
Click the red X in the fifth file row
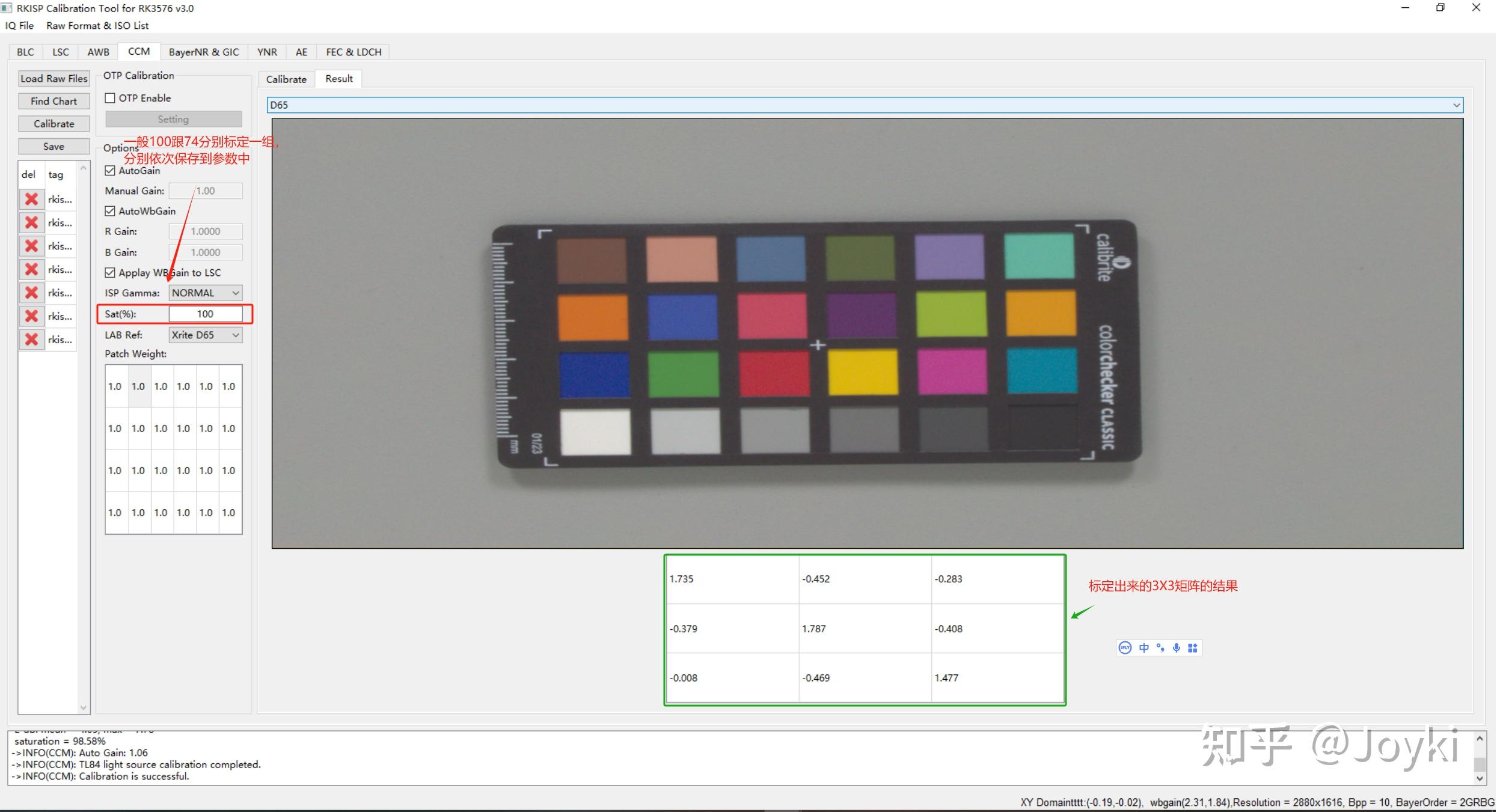click(x=32, y=293)
